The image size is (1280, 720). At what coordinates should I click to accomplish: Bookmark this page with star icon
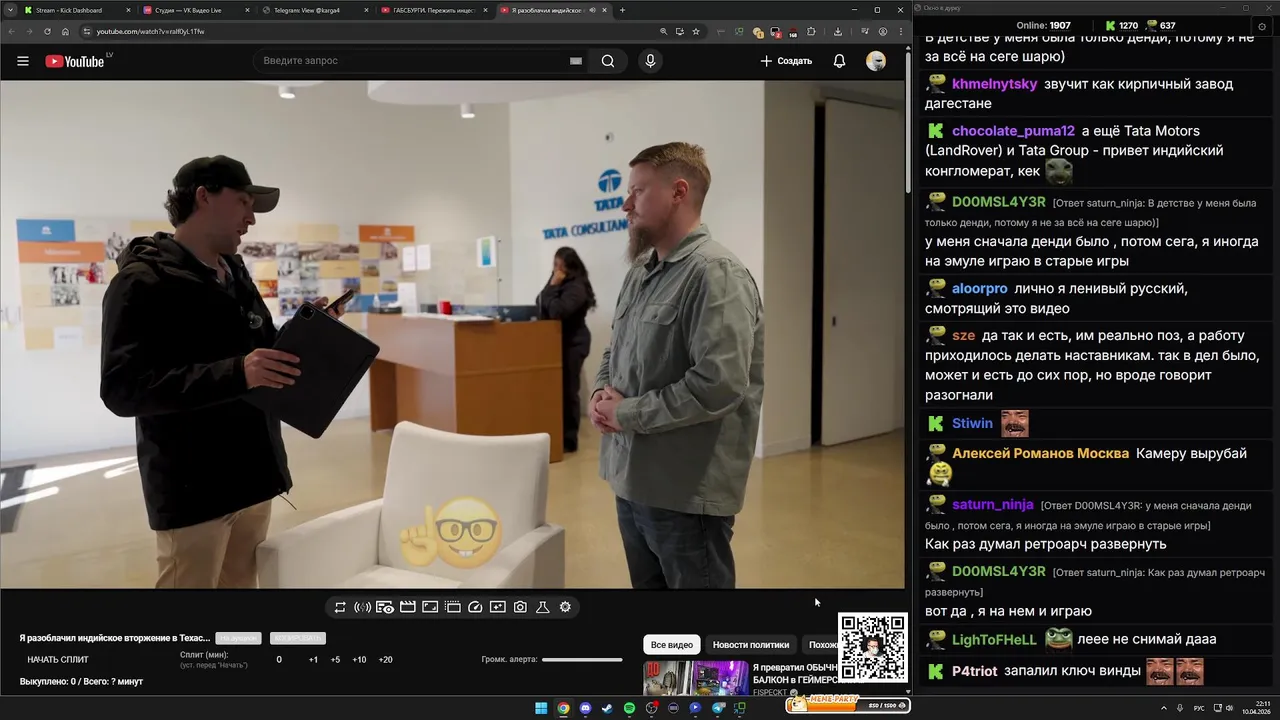[696, 31]
